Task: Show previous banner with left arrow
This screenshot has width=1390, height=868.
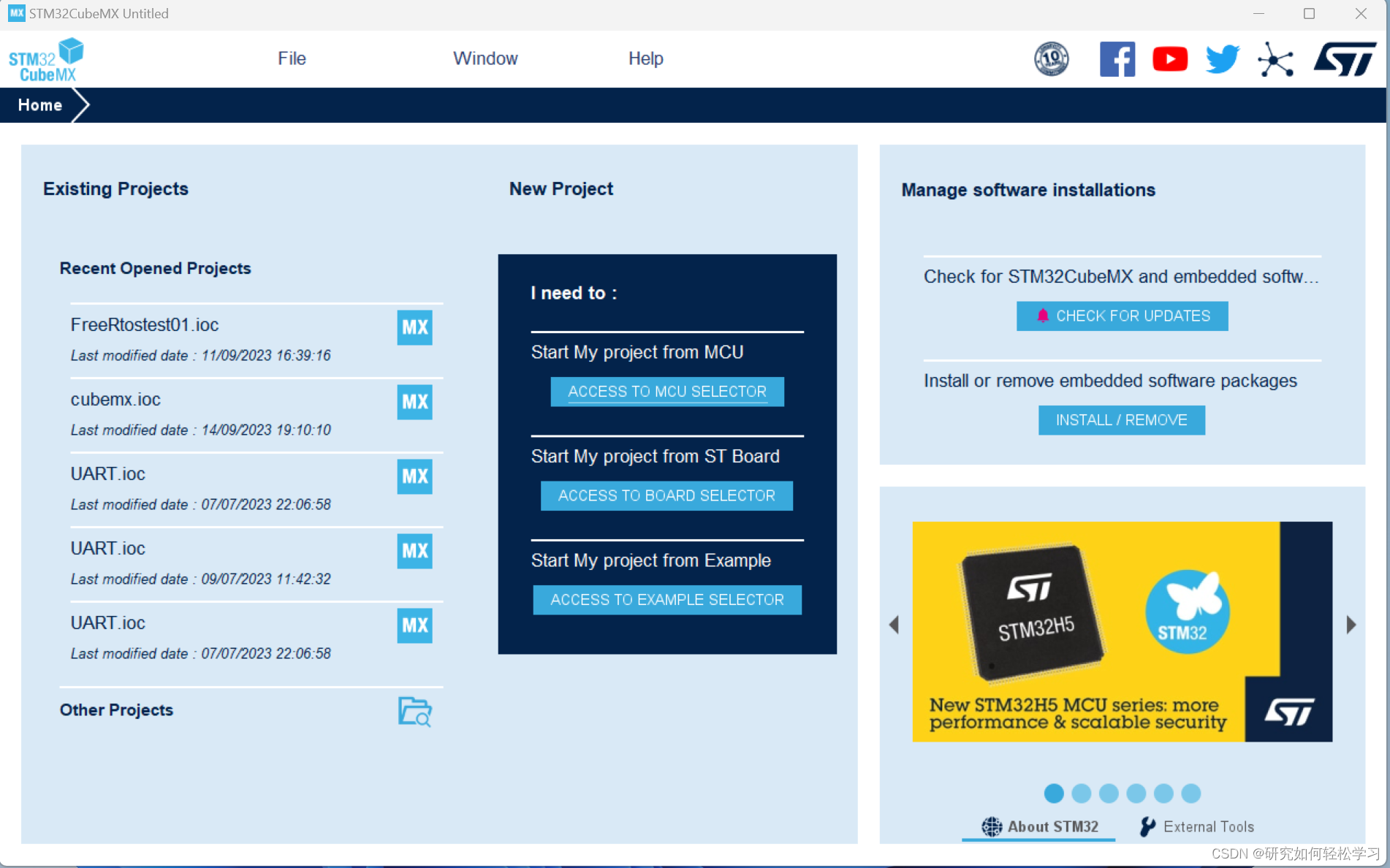Action: point(894,625)
